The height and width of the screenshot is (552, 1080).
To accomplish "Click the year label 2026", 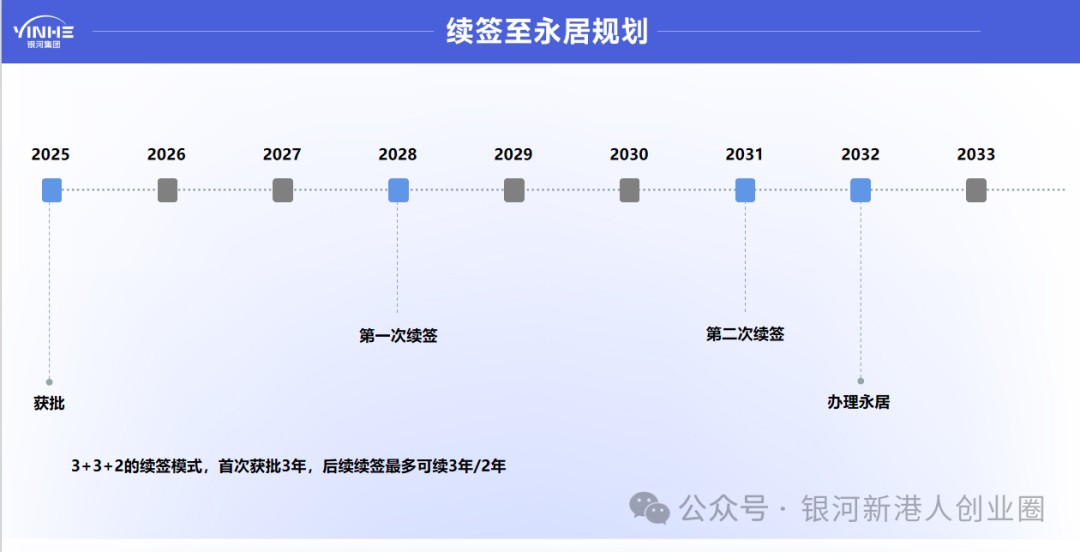I will (166, 154).
